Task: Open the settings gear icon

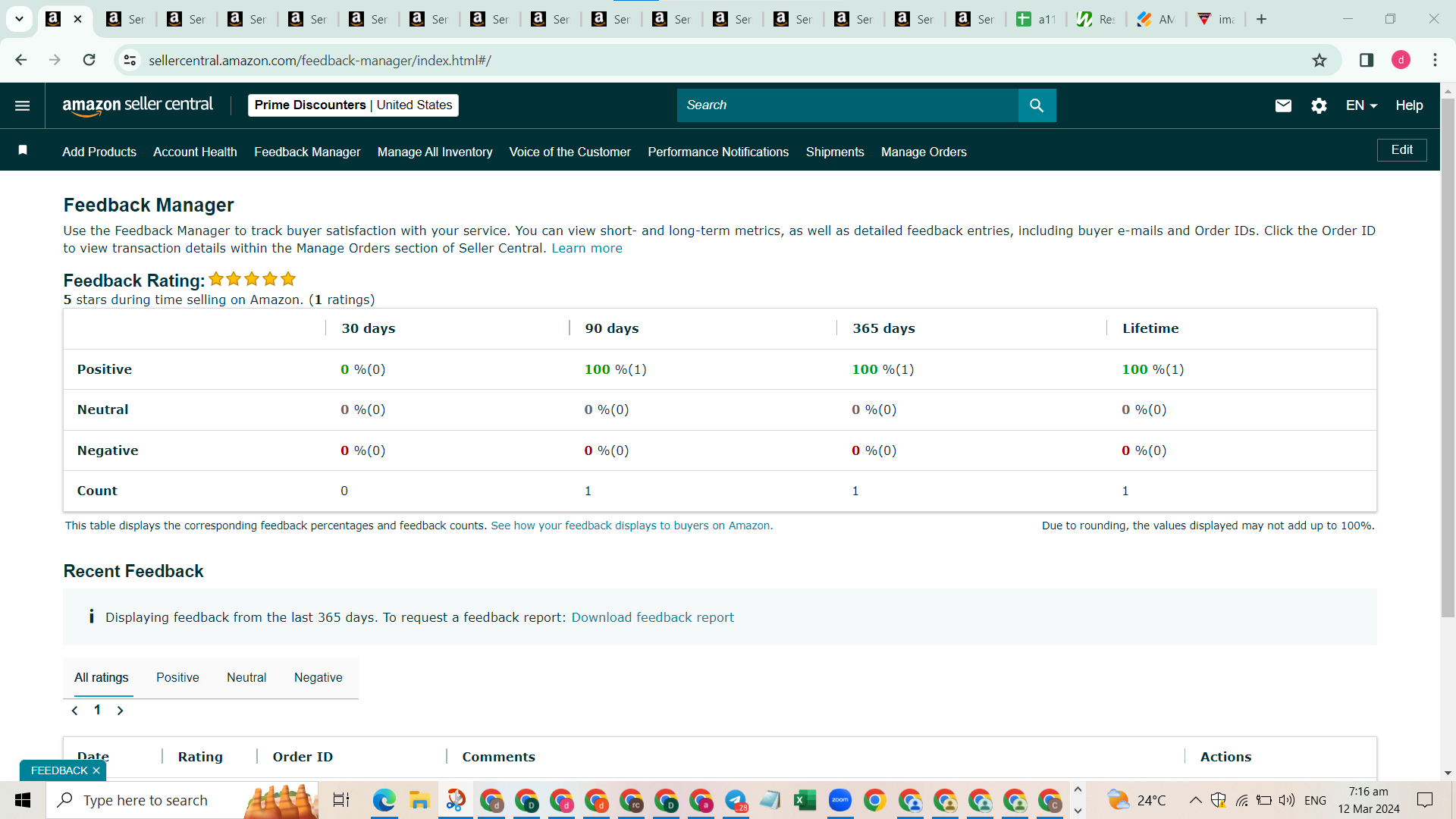Action: click(1319, 105)
